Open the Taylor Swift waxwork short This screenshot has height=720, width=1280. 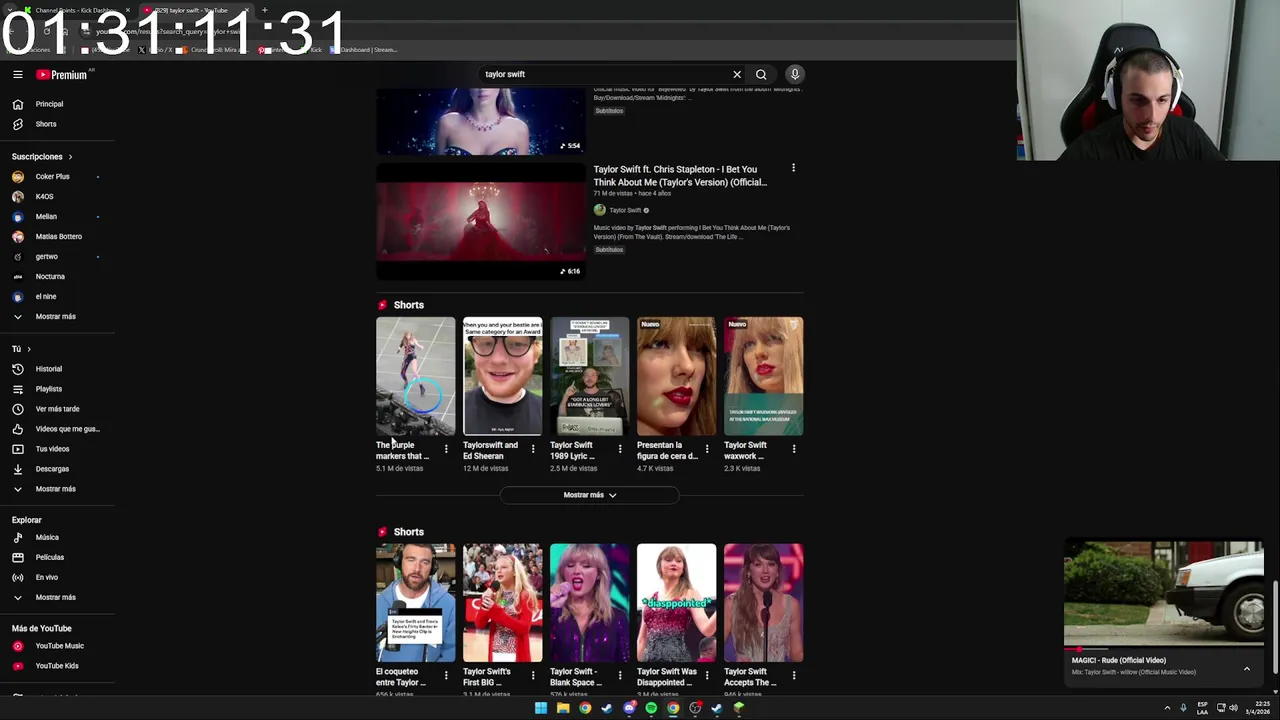[x=763, y=377]
